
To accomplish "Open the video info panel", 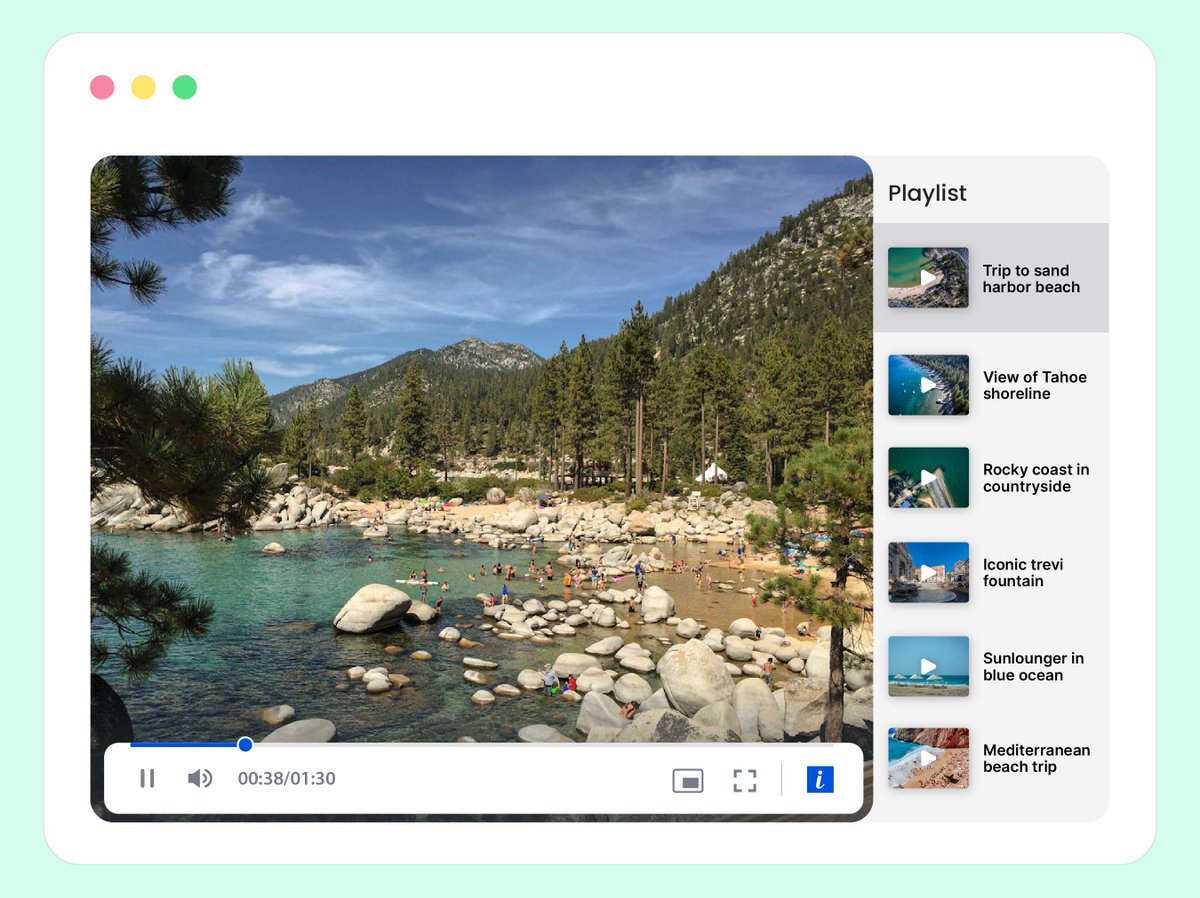I will point(820,780).
